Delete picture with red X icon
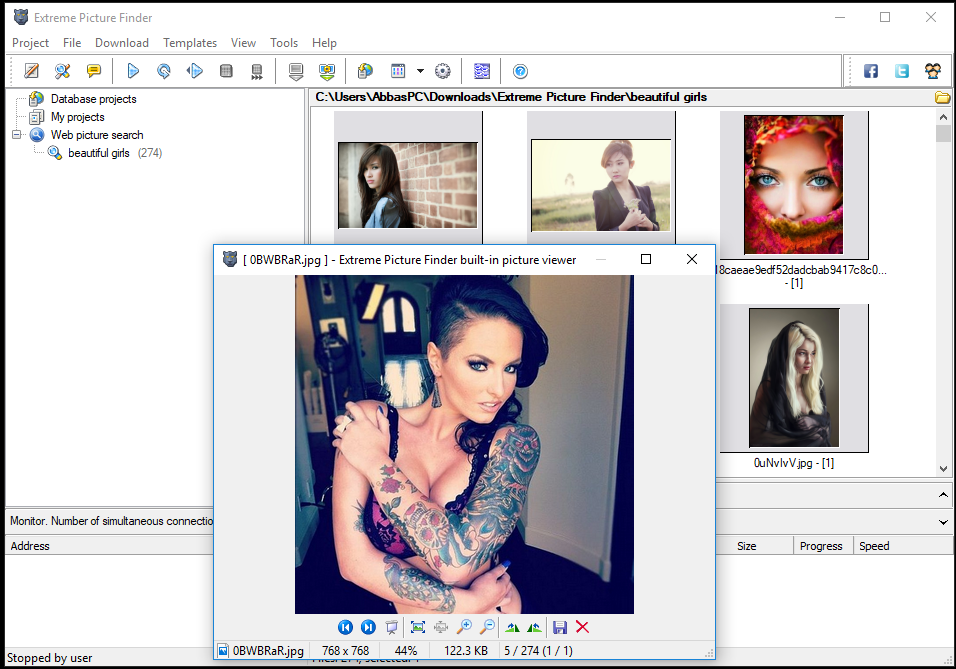The width and height of the screenshot is (956, 669). [x=582, y=627]
